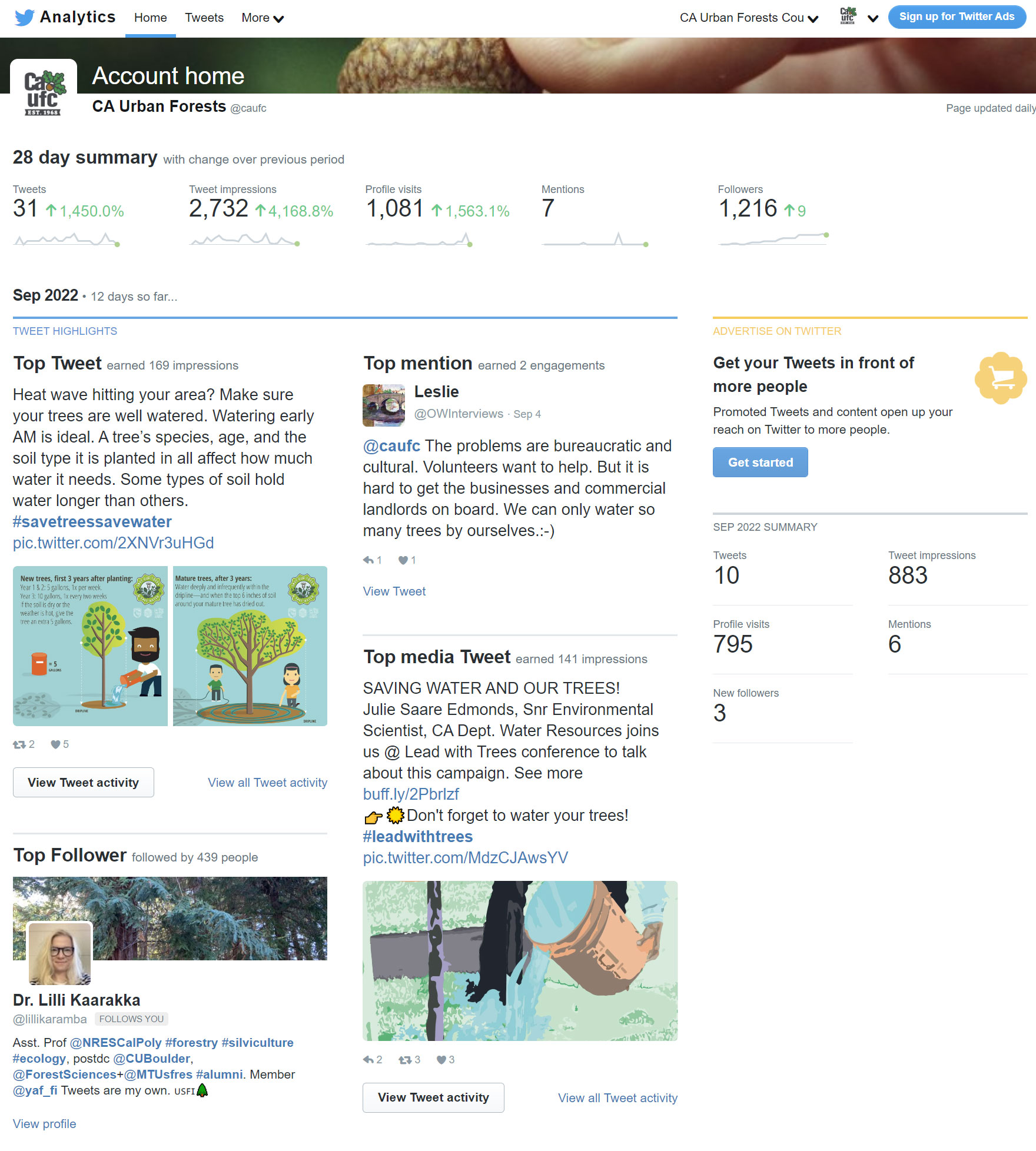Click the Twitter bird logo
1036x1151 pixels.
pyautogui.click(x=24, y=17)
